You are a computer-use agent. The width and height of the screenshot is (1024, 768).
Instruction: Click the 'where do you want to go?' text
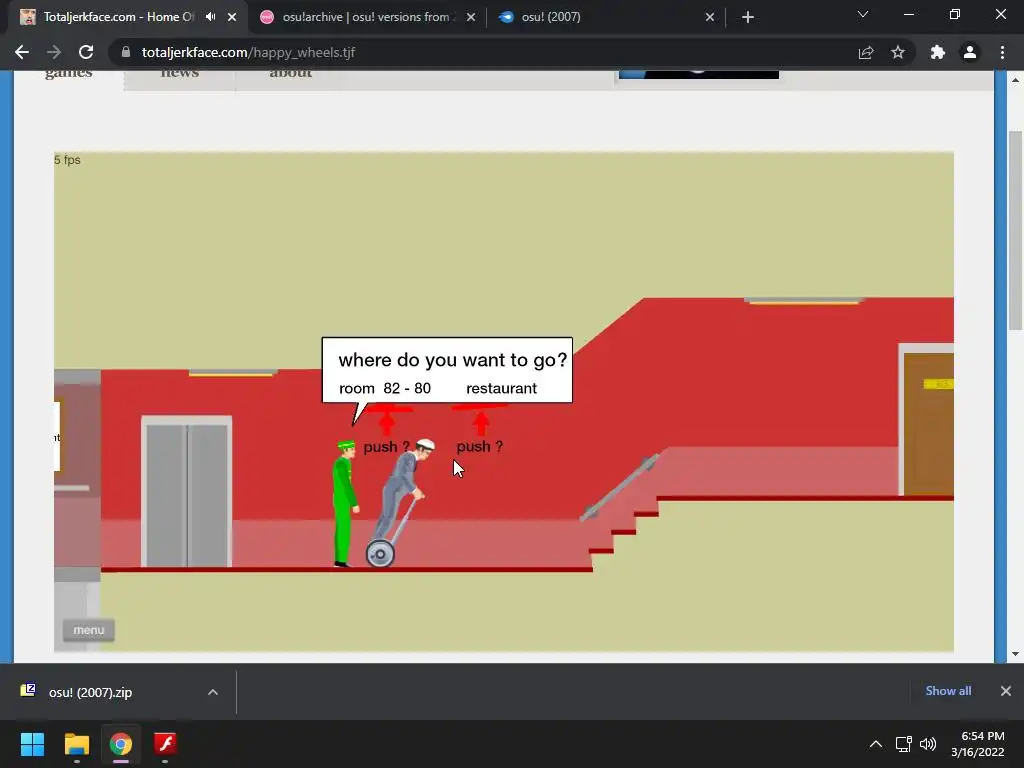453,360
